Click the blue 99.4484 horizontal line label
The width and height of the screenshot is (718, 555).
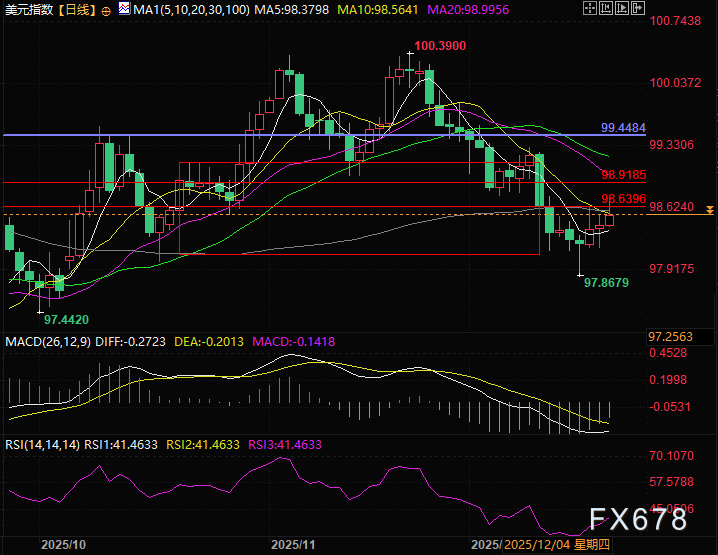click(x=624, y=129)
